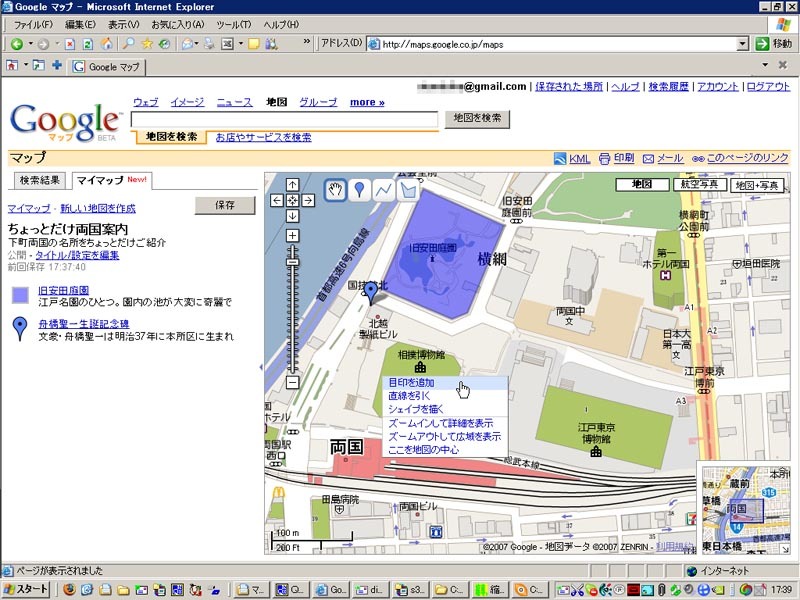This screenshot has height=600, width=800.
Task: Click the KML icon link
Action: (560, 159)
